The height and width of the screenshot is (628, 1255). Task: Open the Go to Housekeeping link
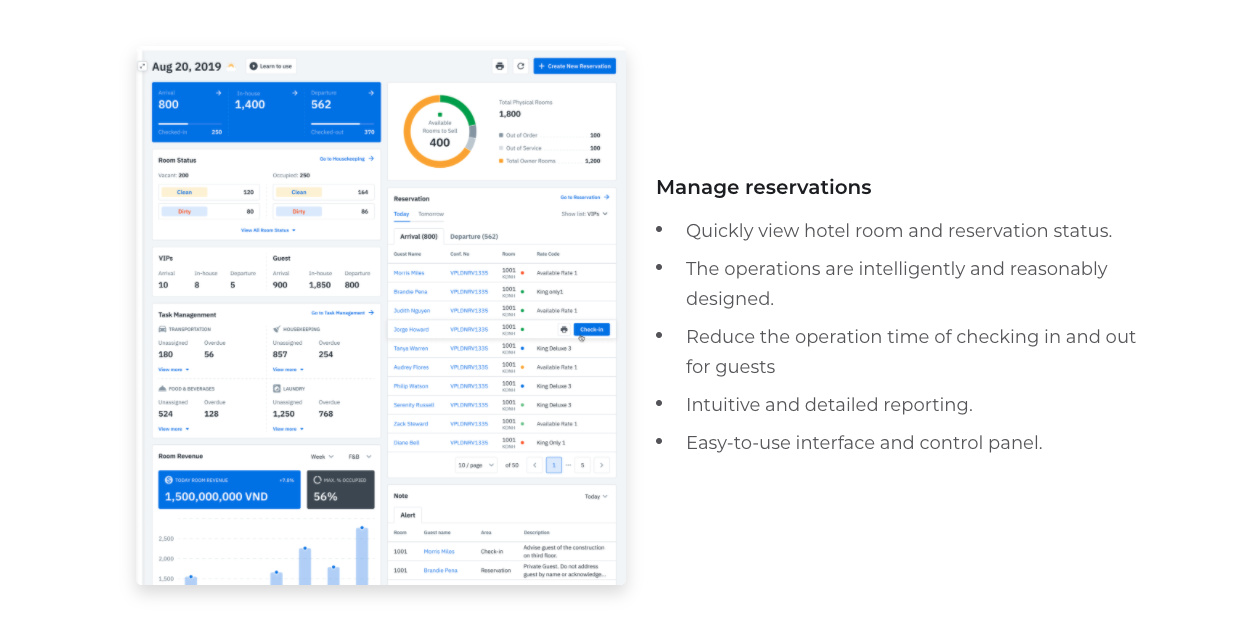[347, 159]
